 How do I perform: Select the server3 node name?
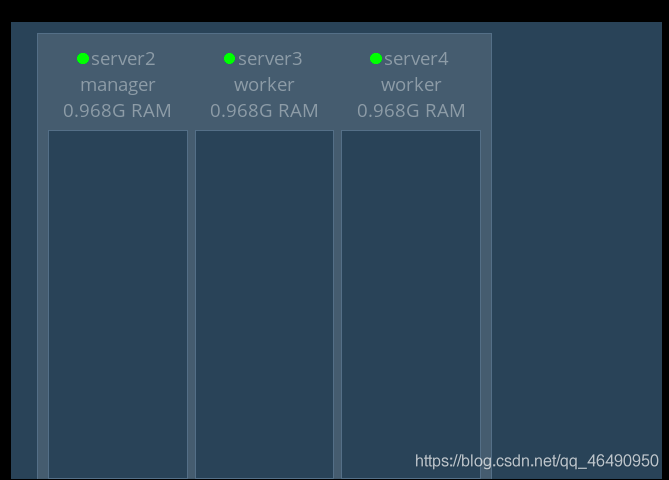[x=270, y=59]
